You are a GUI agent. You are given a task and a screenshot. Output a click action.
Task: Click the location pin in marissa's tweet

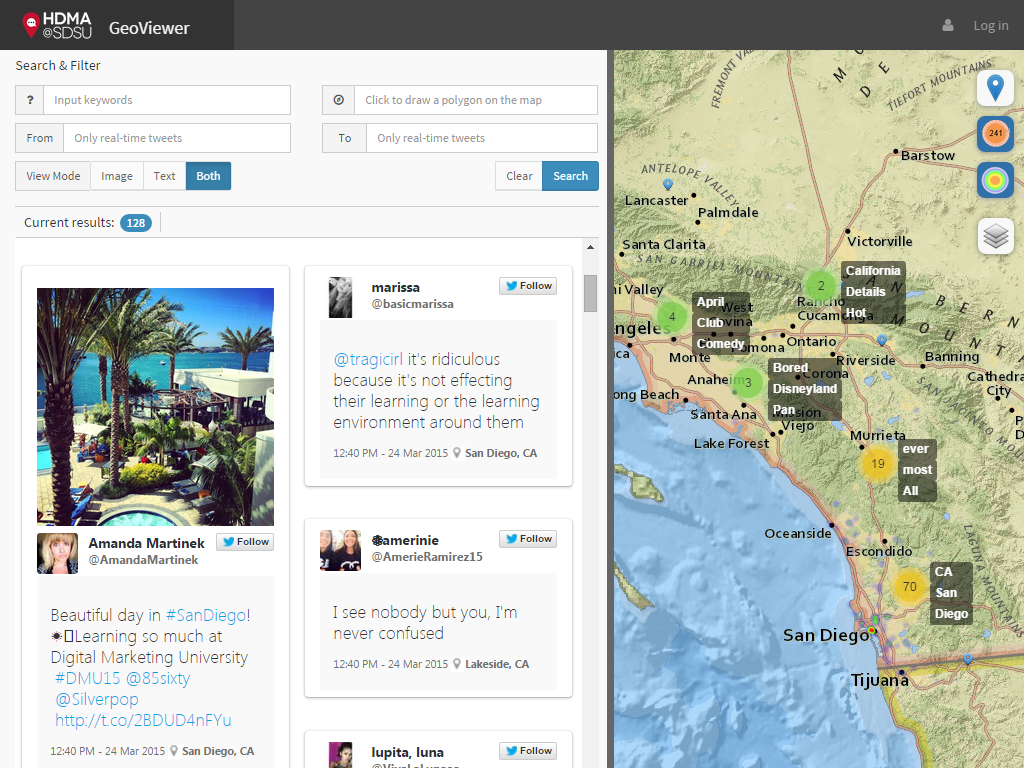coord(457,453)
